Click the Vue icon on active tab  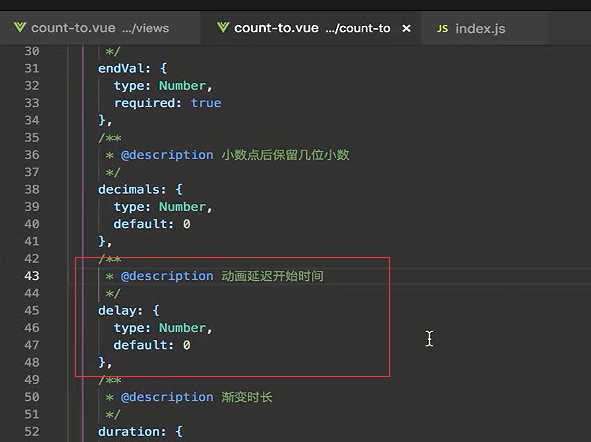[x=223, y=27]
